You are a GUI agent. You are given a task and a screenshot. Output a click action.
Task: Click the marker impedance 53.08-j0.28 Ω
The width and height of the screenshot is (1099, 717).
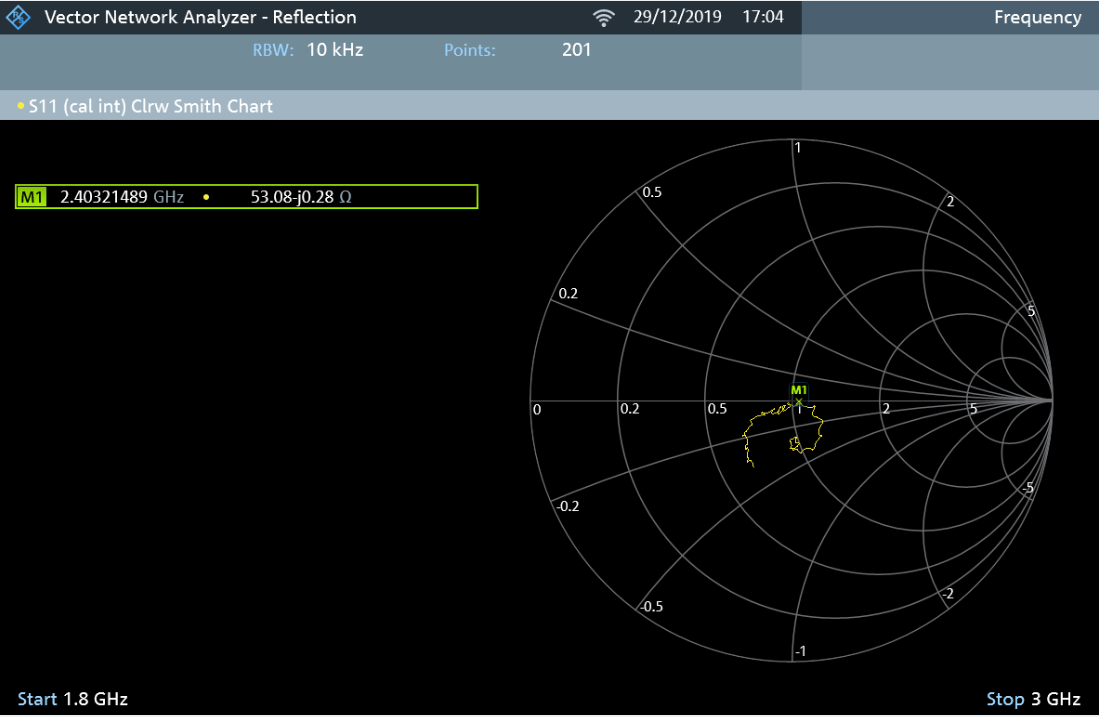[x=301, y=197]
